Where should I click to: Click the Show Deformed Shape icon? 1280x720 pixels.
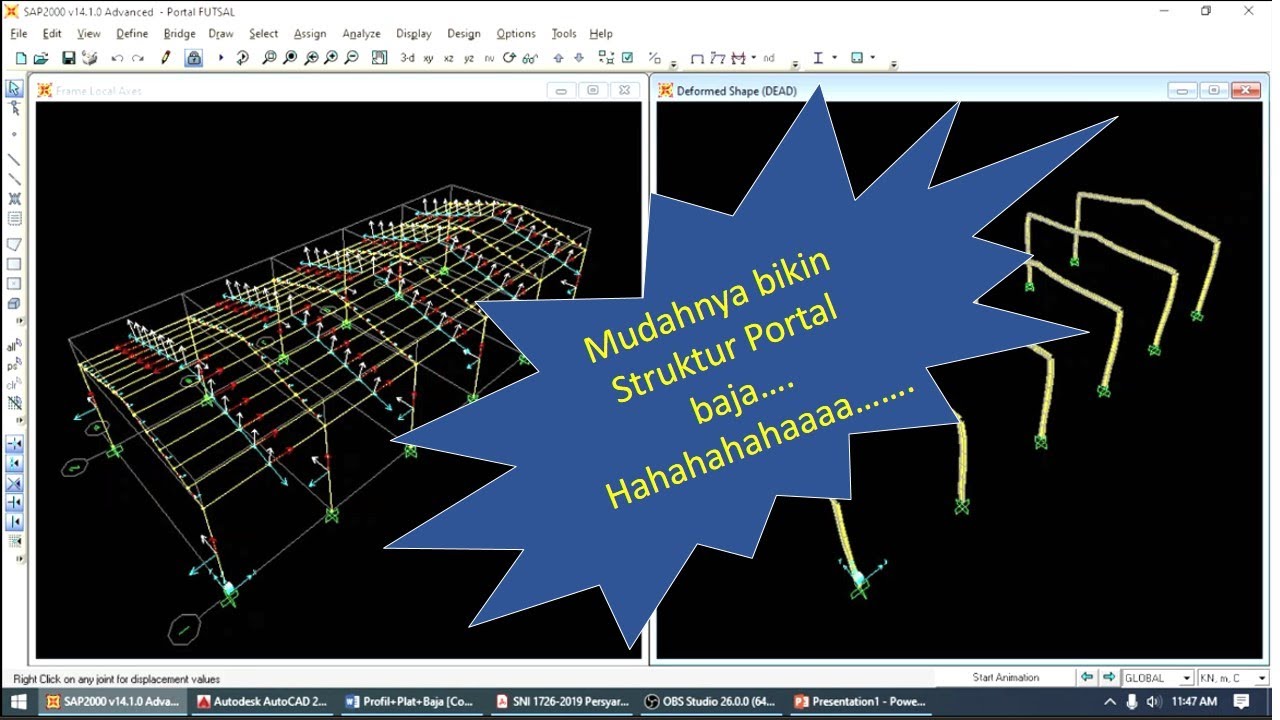717,59
